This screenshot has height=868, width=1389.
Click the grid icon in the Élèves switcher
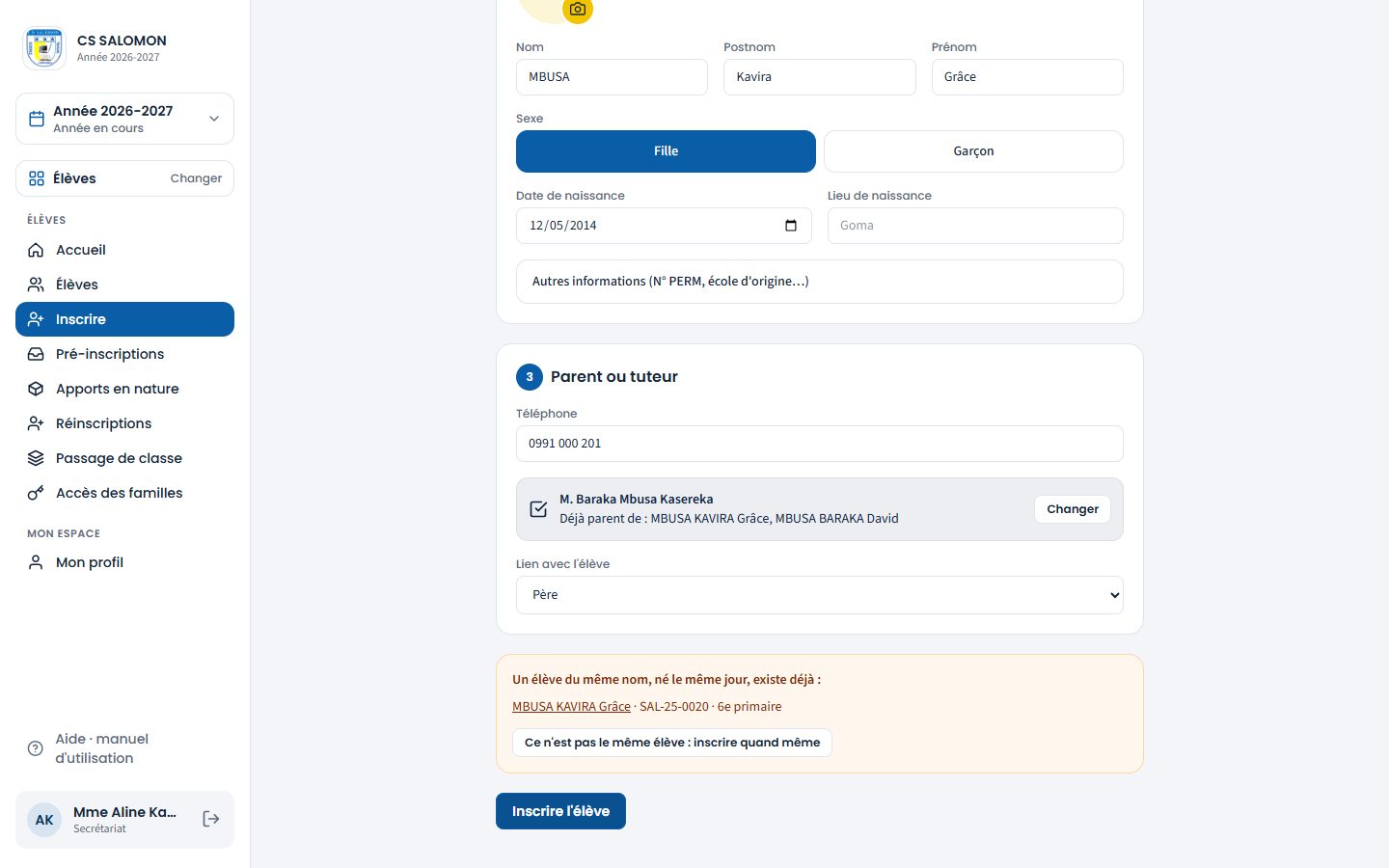[x=37, y=178]
